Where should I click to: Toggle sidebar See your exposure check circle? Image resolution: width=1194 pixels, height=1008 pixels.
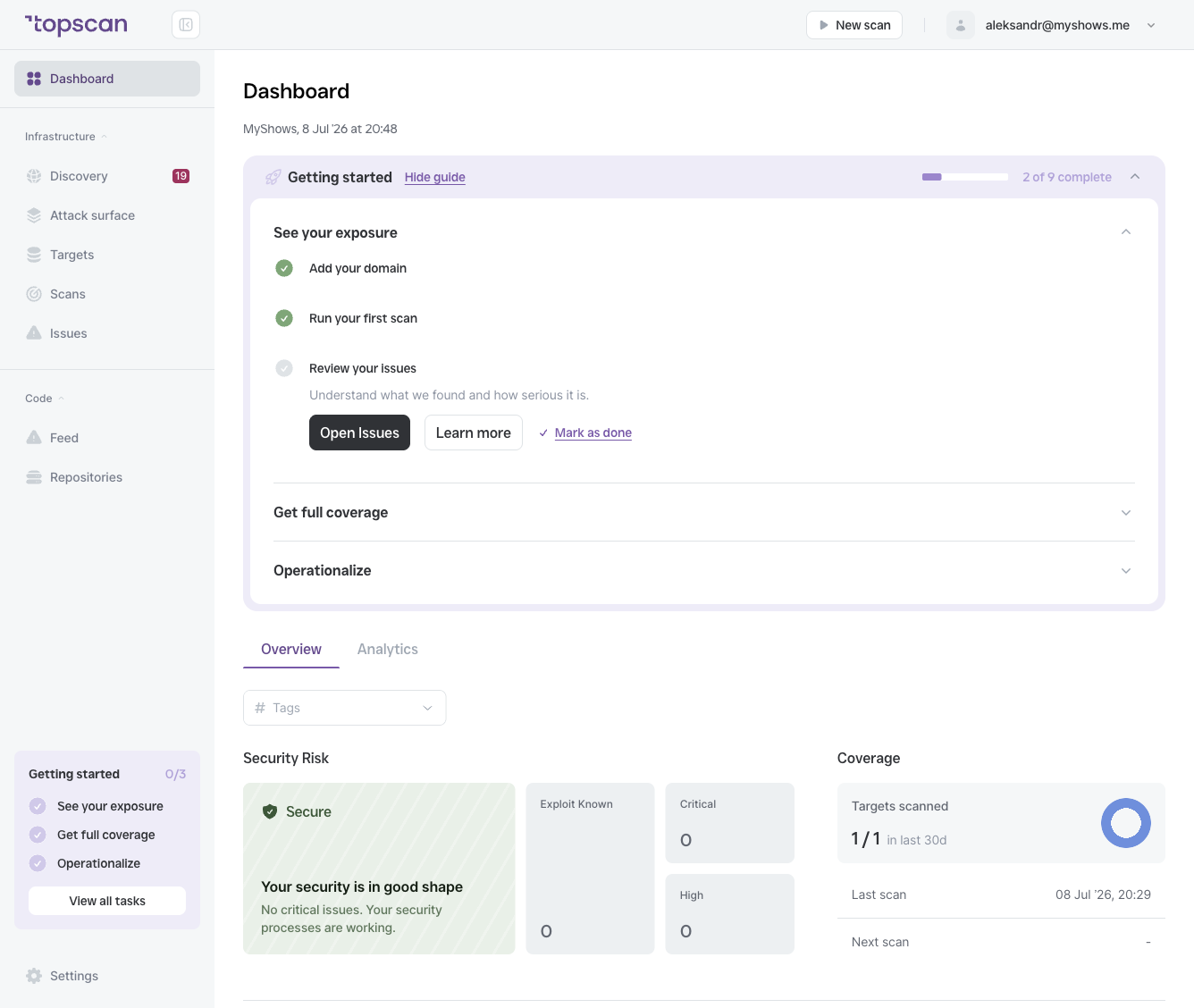pyautogui.click(x=38, y=806)
